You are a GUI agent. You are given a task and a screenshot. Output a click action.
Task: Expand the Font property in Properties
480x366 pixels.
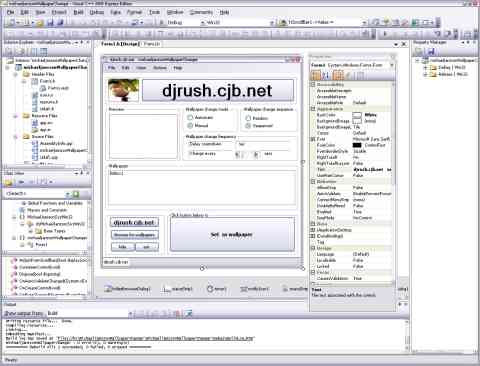pos(313,139)
